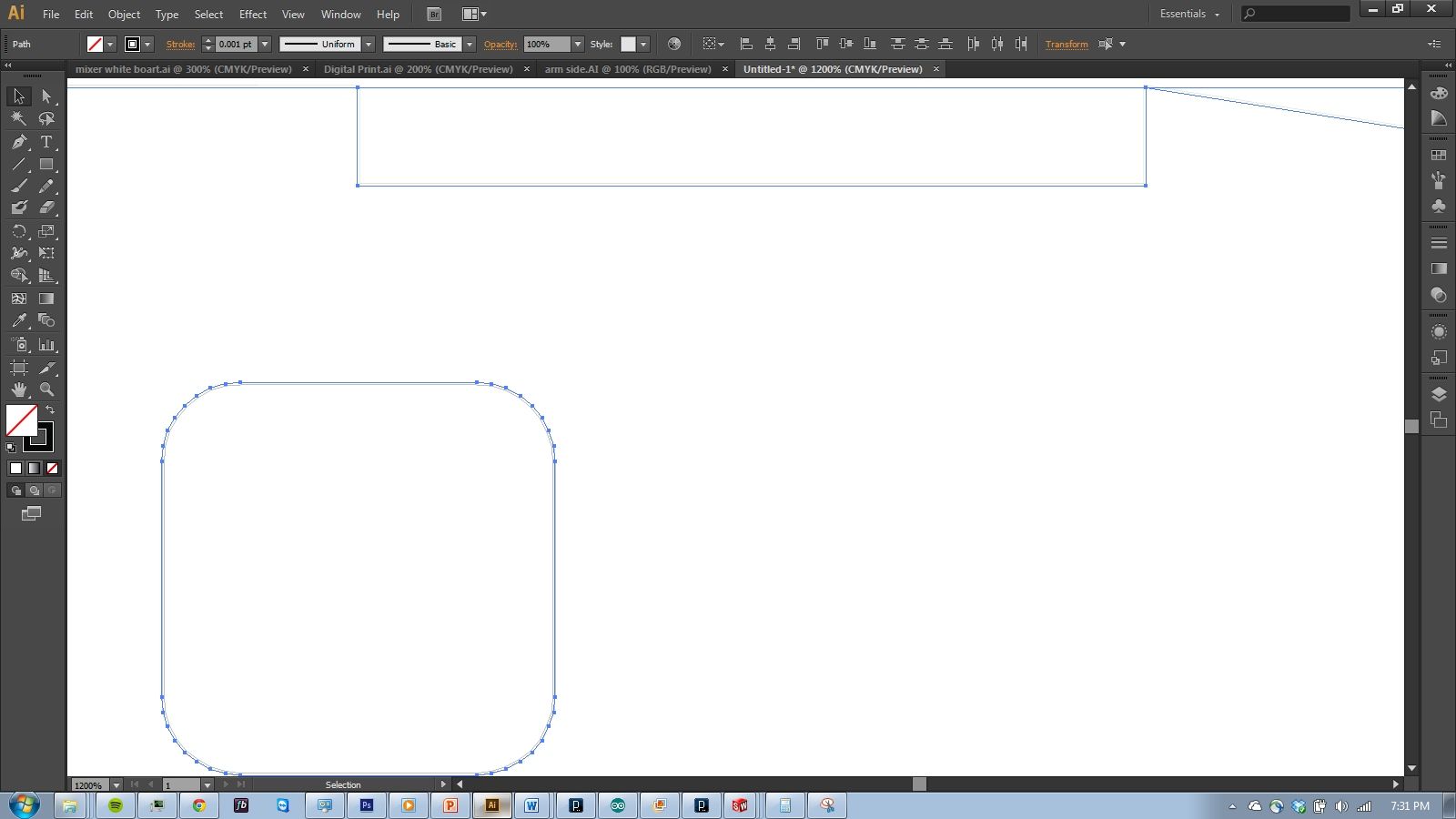Select the Artboard tool
This screenshot has height=819, width=1456.
coord(19,368)
